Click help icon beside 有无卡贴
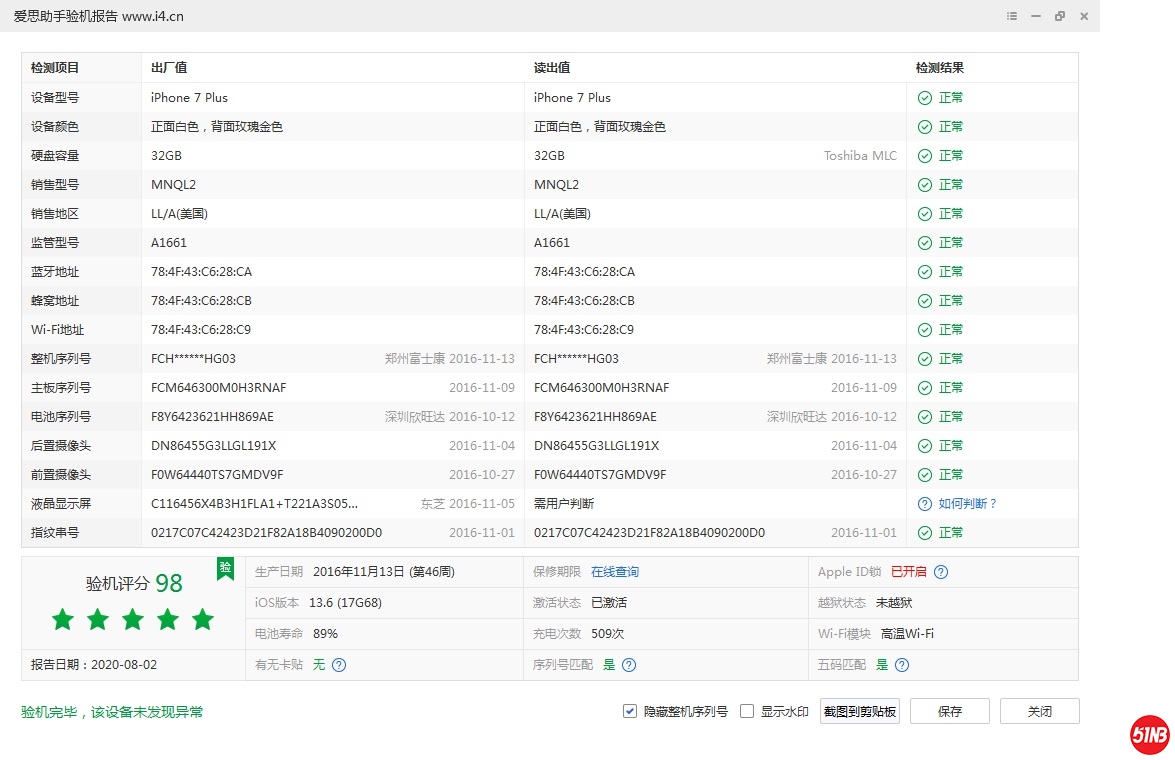Screen dimensions: 1175x760 (x=339, y=665)
